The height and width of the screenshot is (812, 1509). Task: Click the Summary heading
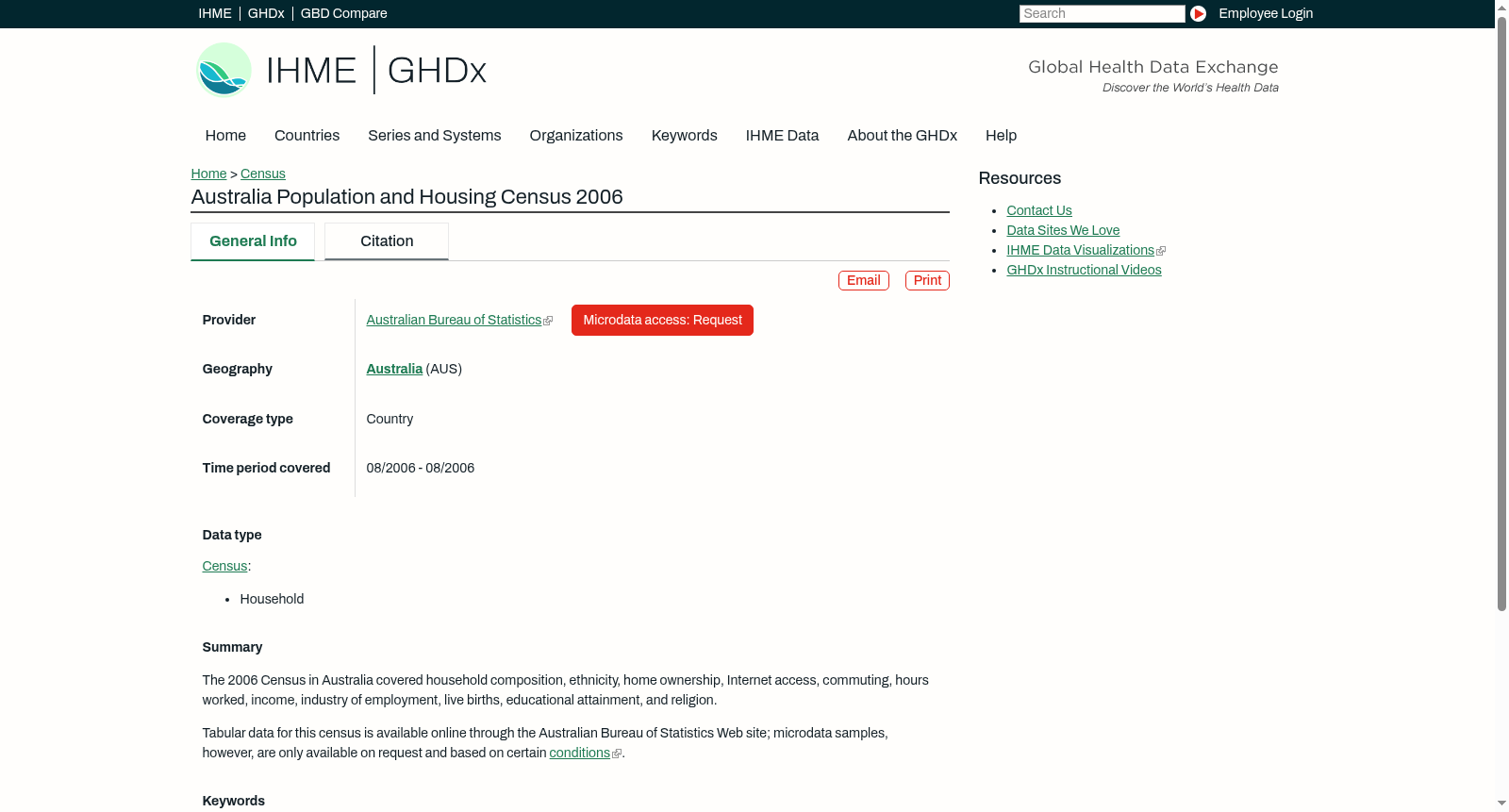pos(232,647)
